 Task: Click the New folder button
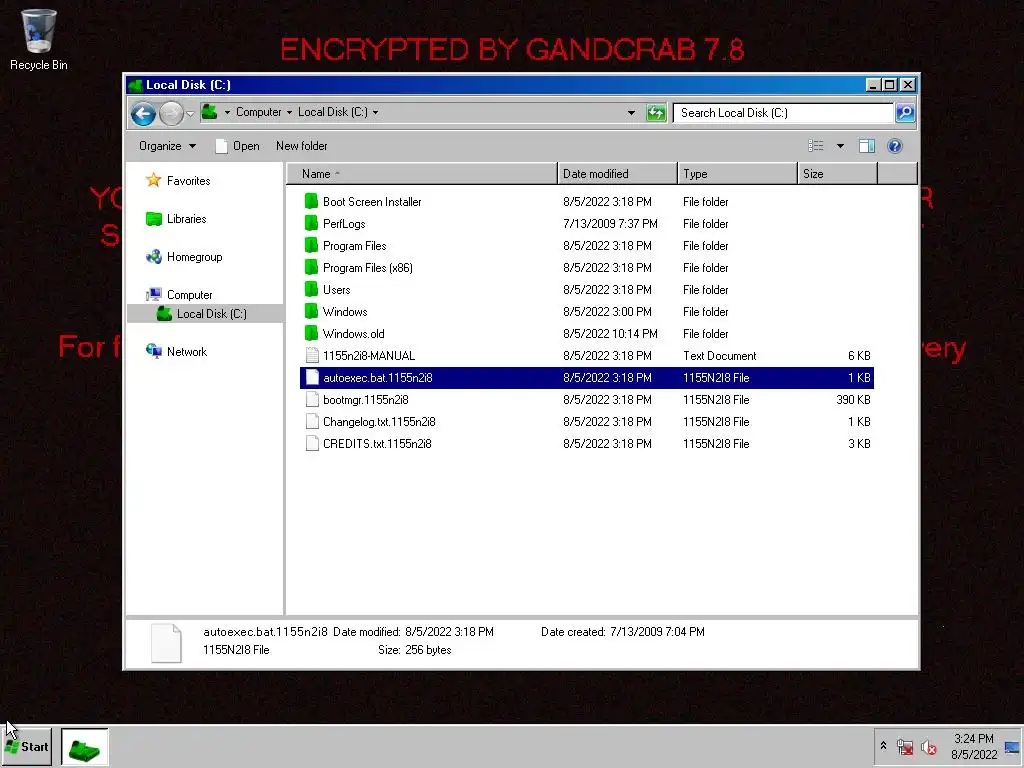(x=301, y=146)
